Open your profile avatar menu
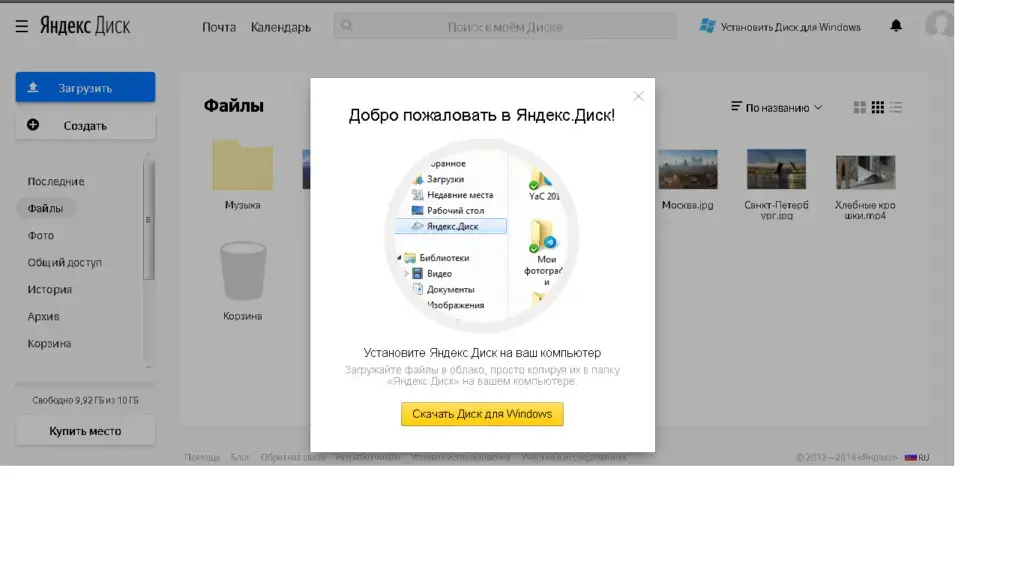 click(938, 26)
